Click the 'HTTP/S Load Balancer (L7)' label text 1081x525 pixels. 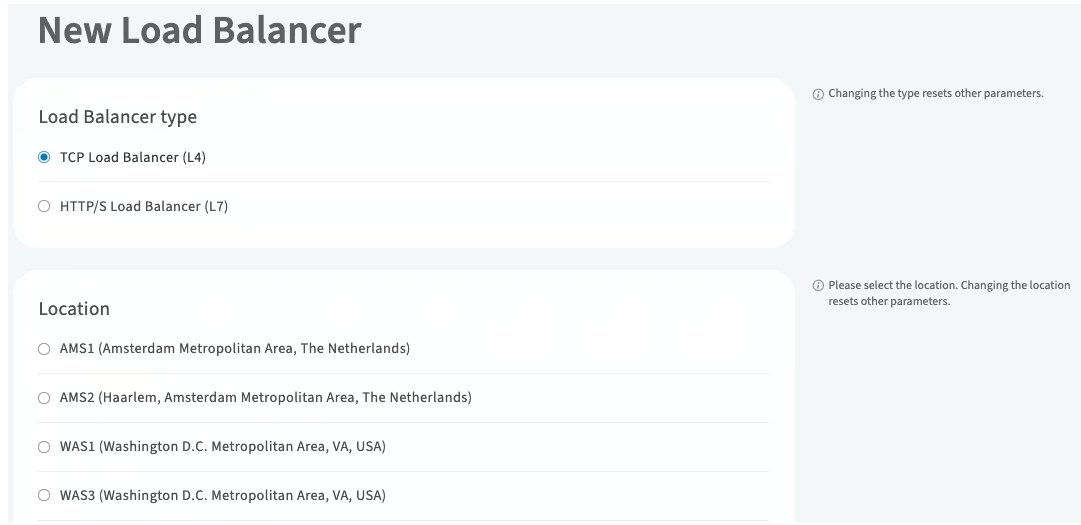pos(144,207)
